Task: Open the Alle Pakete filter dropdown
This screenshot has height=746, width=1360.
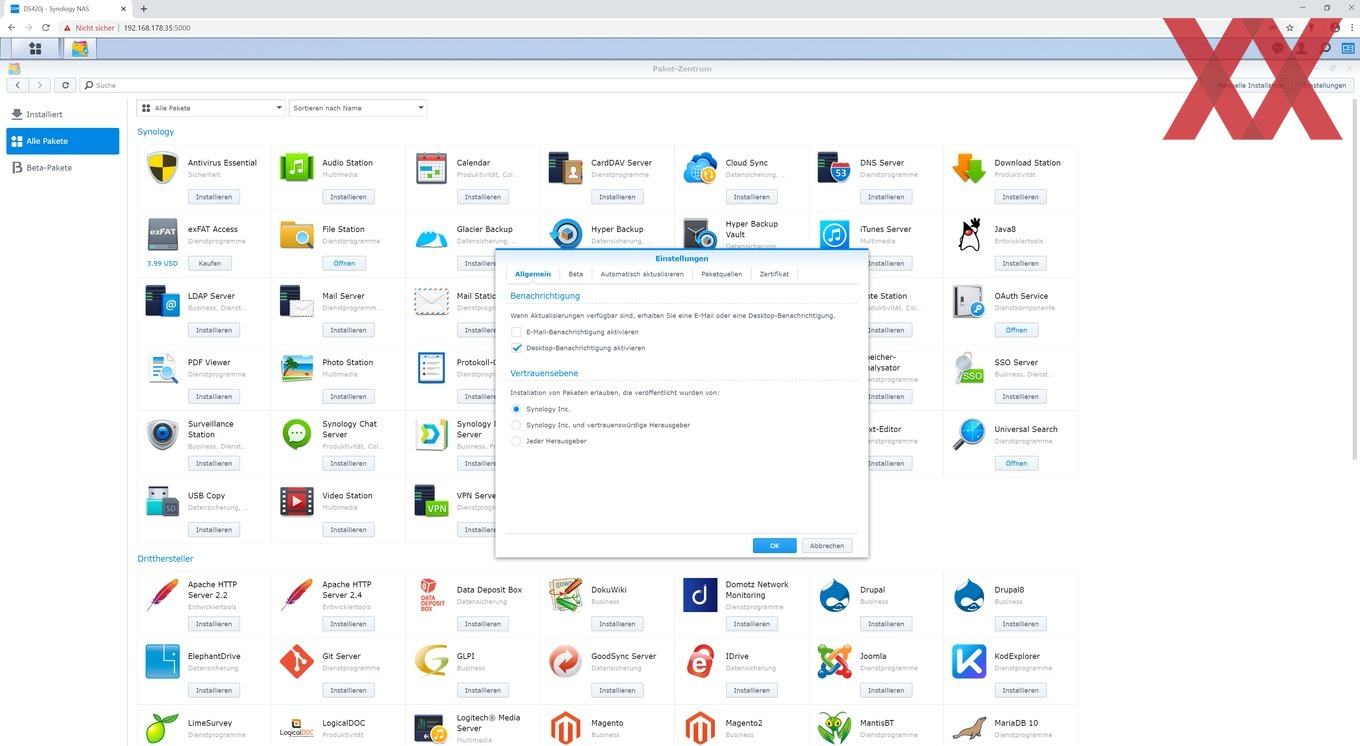Action: 211,108
